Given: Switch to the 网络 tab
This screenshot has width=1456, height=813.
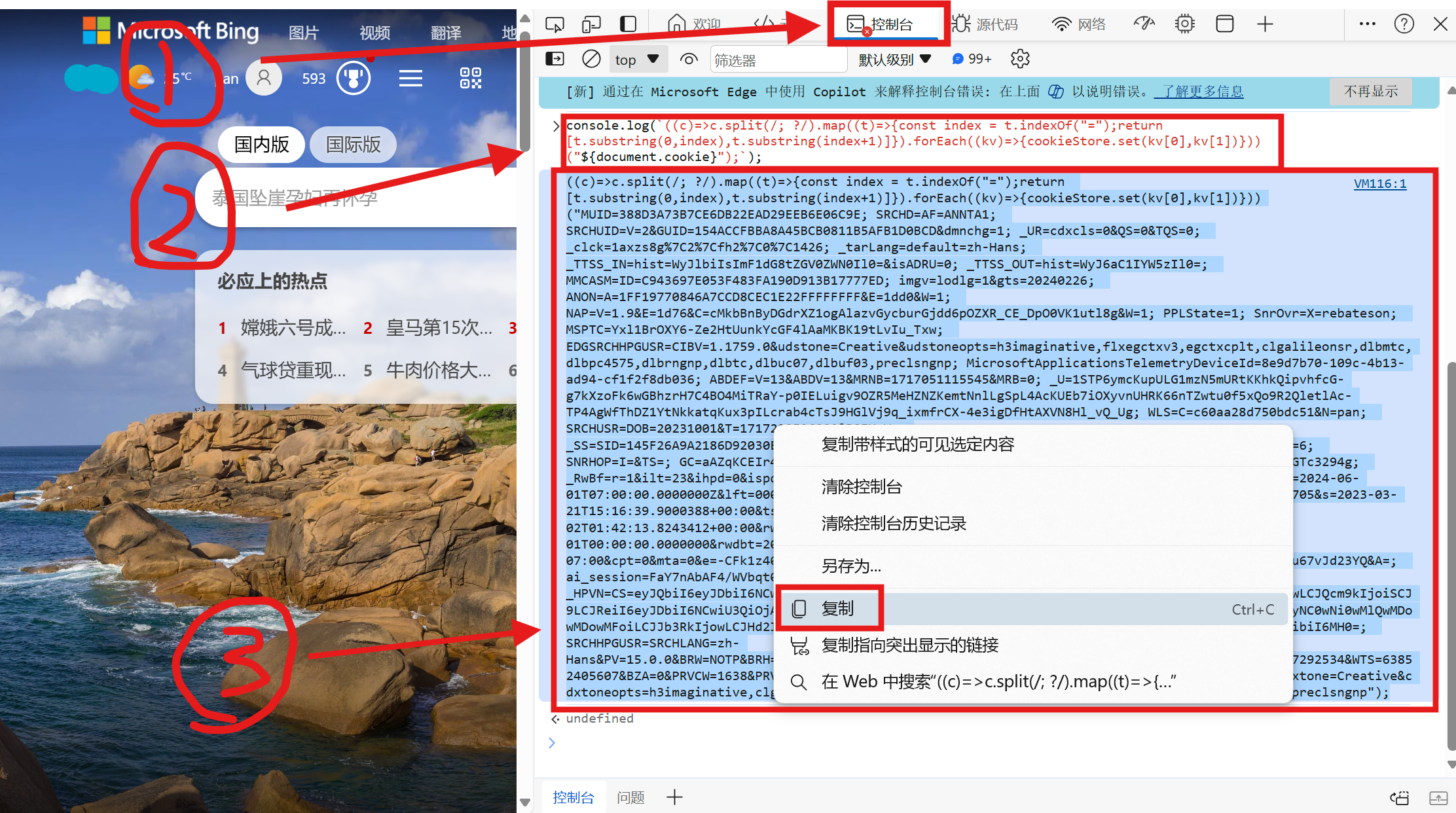Looking at the screenshot, I should (1079, 24).
